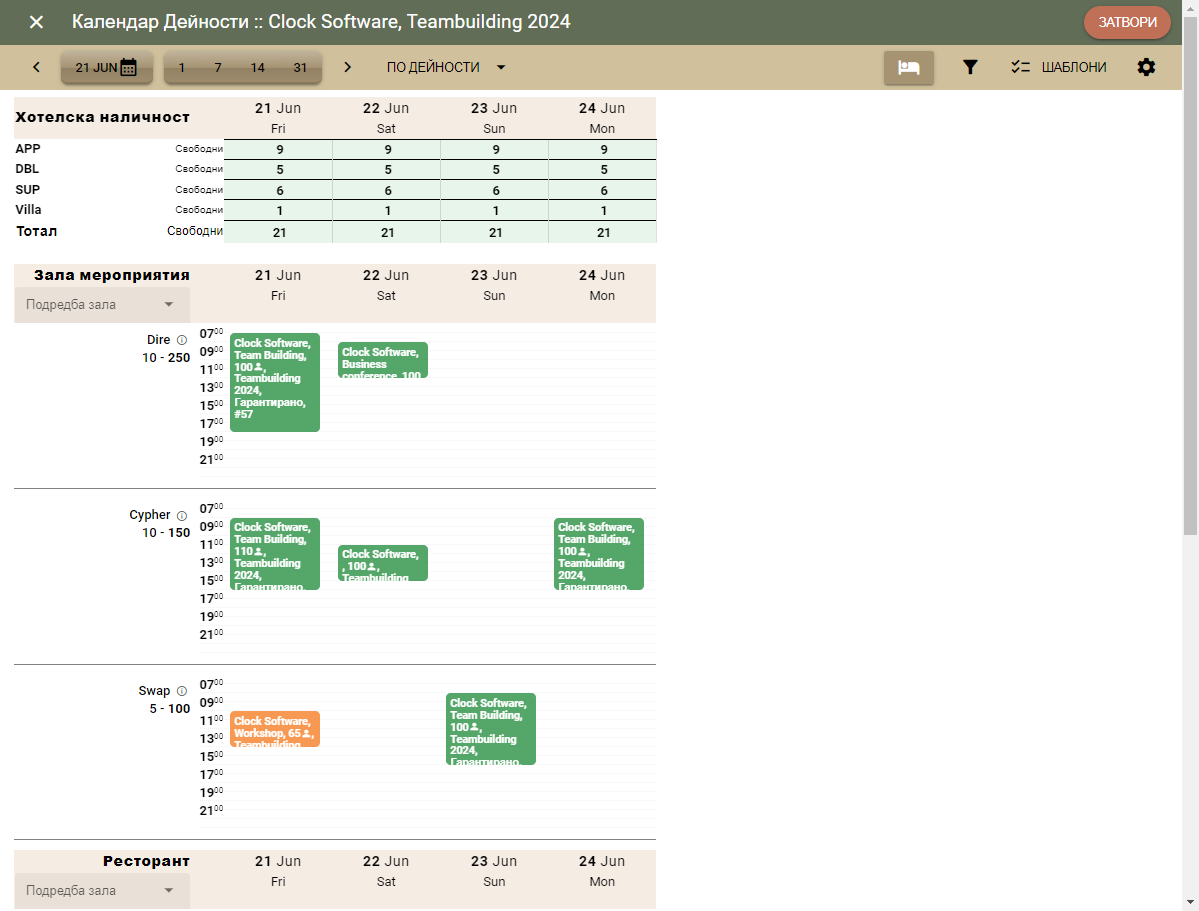Toggle the hotel availability bed icon

908,67
